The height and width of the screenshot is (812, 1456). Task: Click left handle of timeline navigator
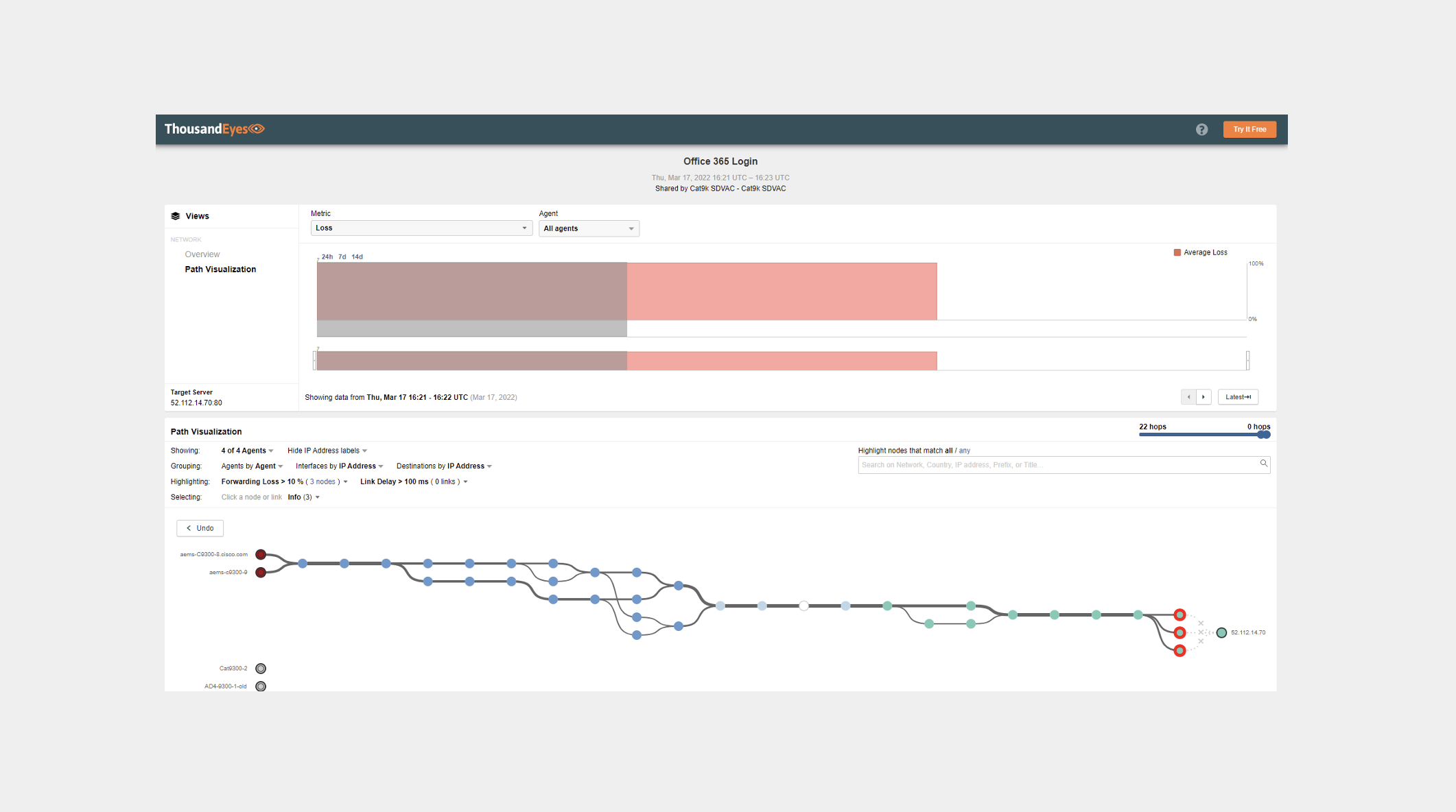tap(315, 360)
